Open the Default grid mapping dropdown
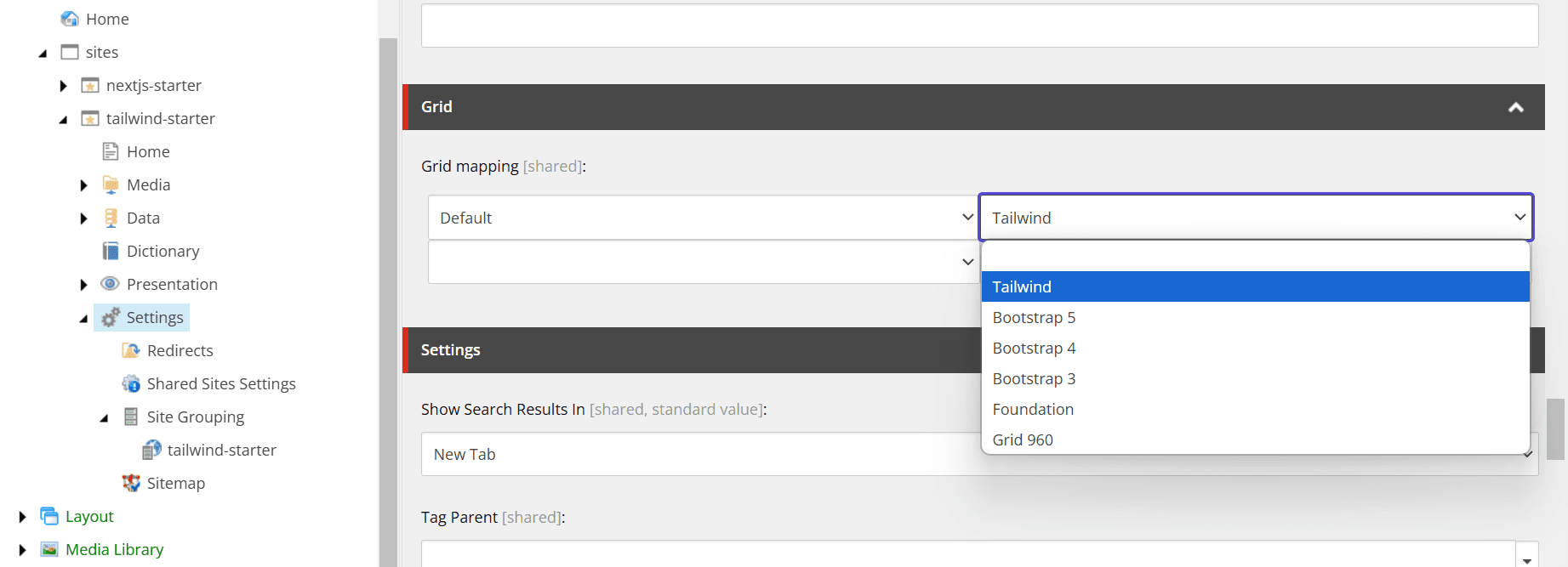This screenshot has width=1568, height=567. 702,218
